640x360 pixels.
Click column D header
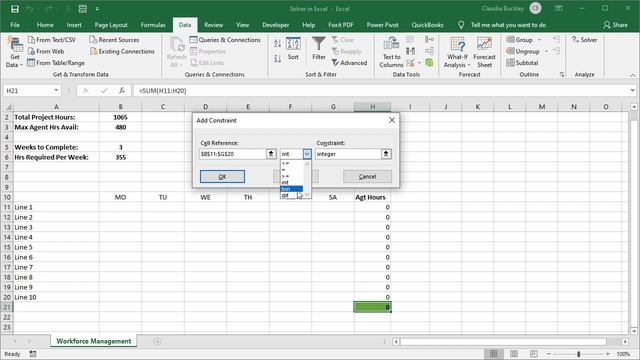coord(205,107)
